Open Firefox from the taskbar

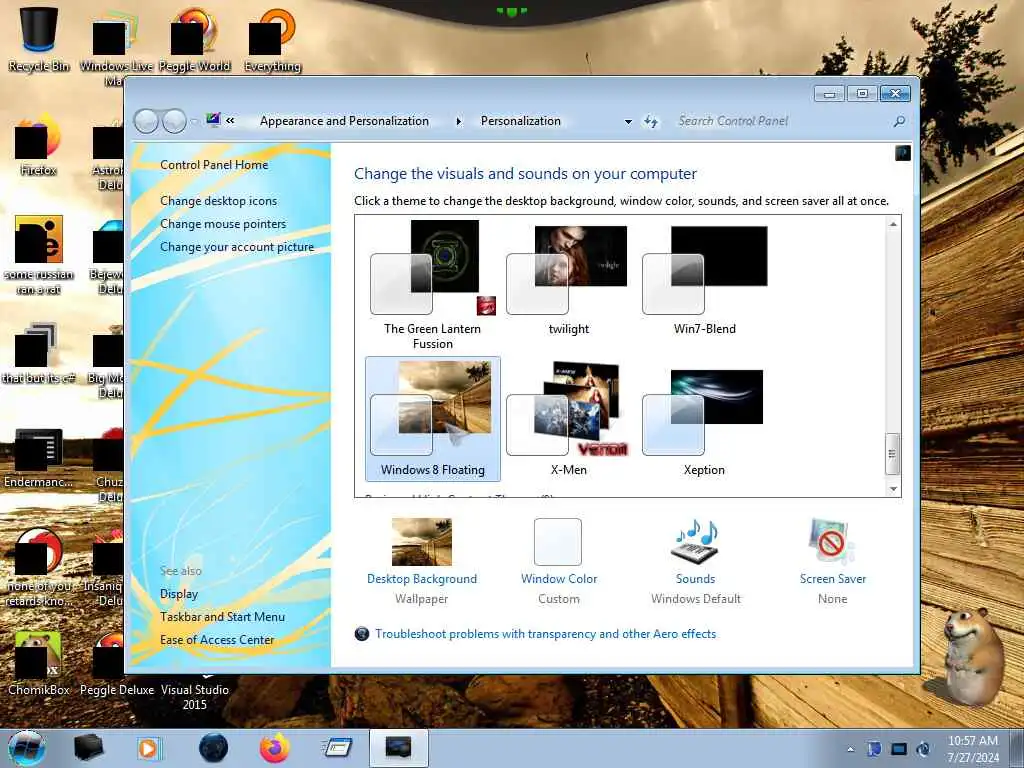(274, 748)
